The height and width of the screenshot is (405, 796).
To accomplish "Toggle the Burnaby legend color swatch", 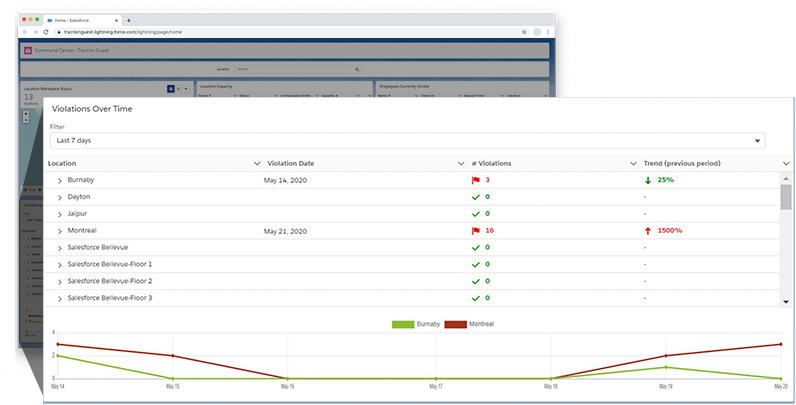I will tap(403, 324).
